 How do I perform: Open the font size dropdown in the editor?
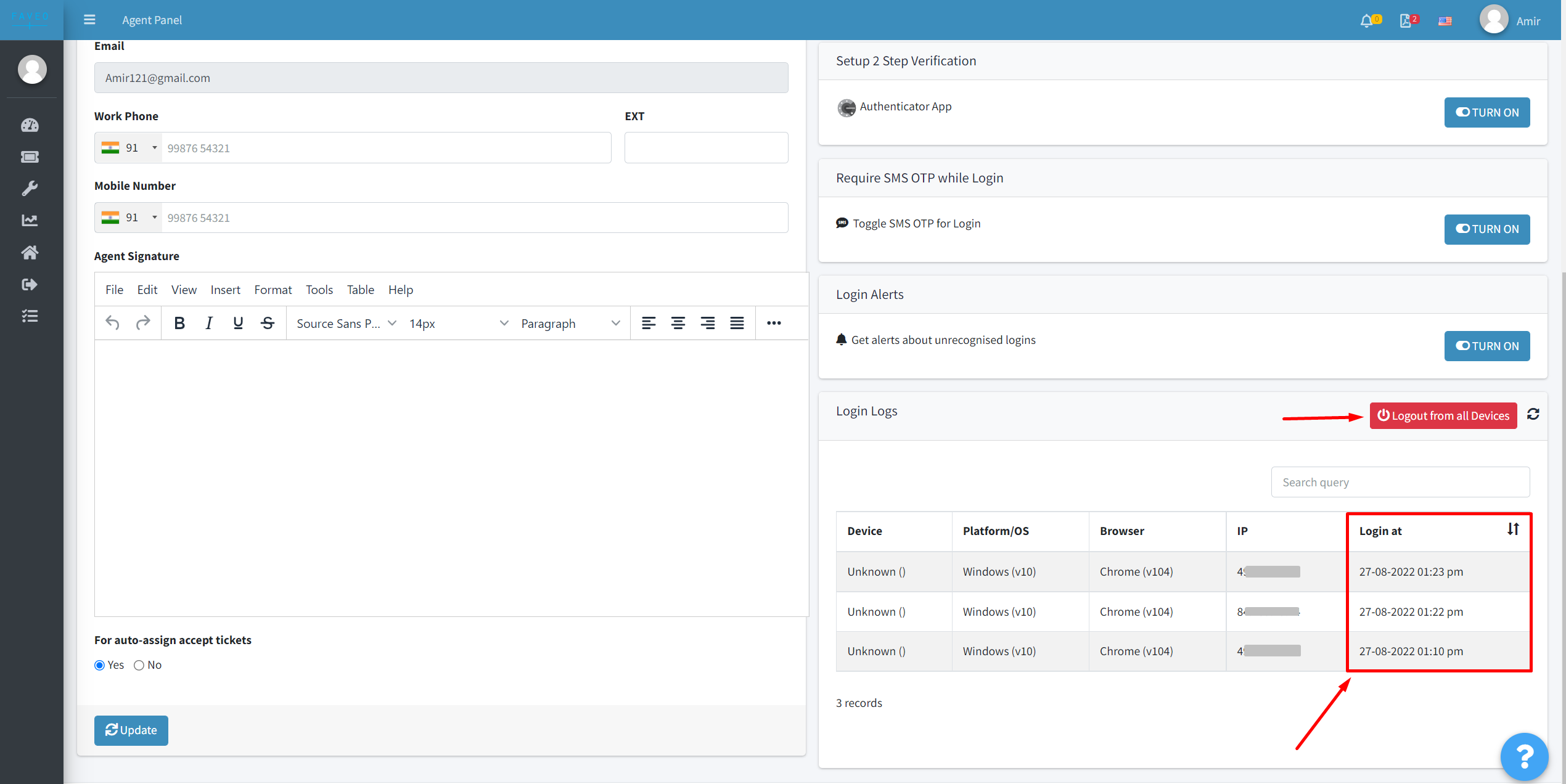tap(457, 322)
